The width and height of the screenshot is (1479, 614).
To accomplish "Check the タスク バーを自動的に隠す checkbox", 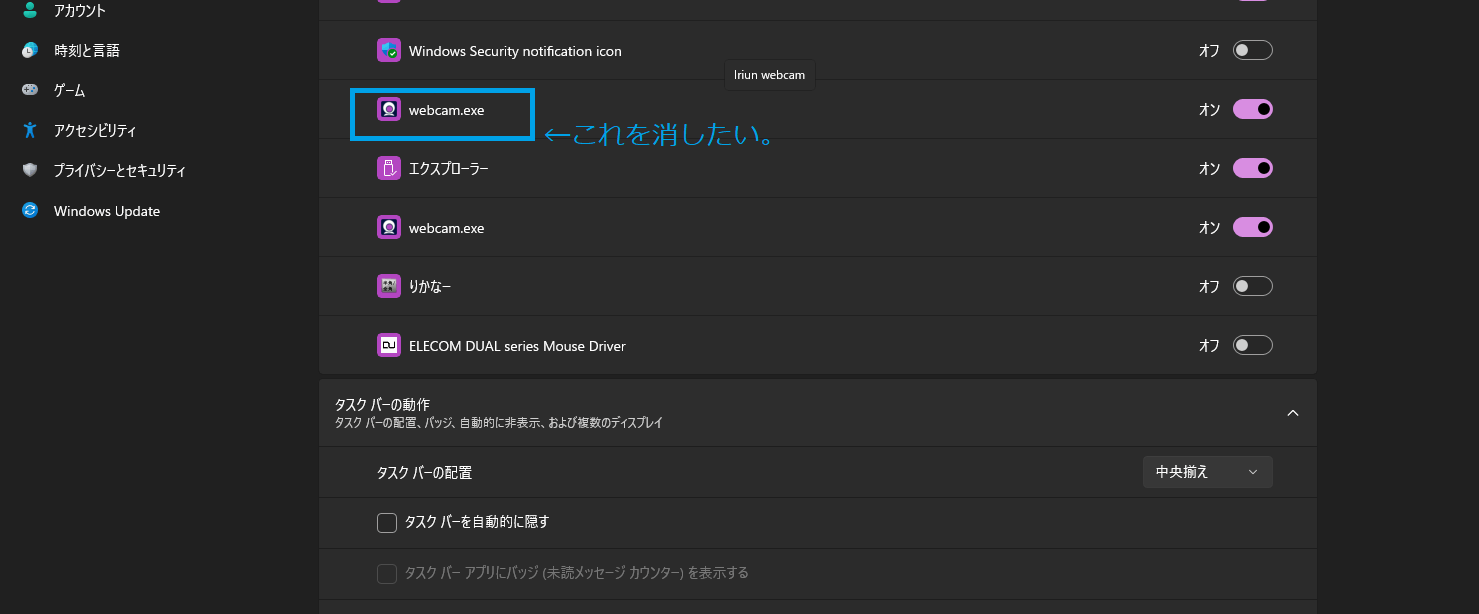I will tap(387, 522).
